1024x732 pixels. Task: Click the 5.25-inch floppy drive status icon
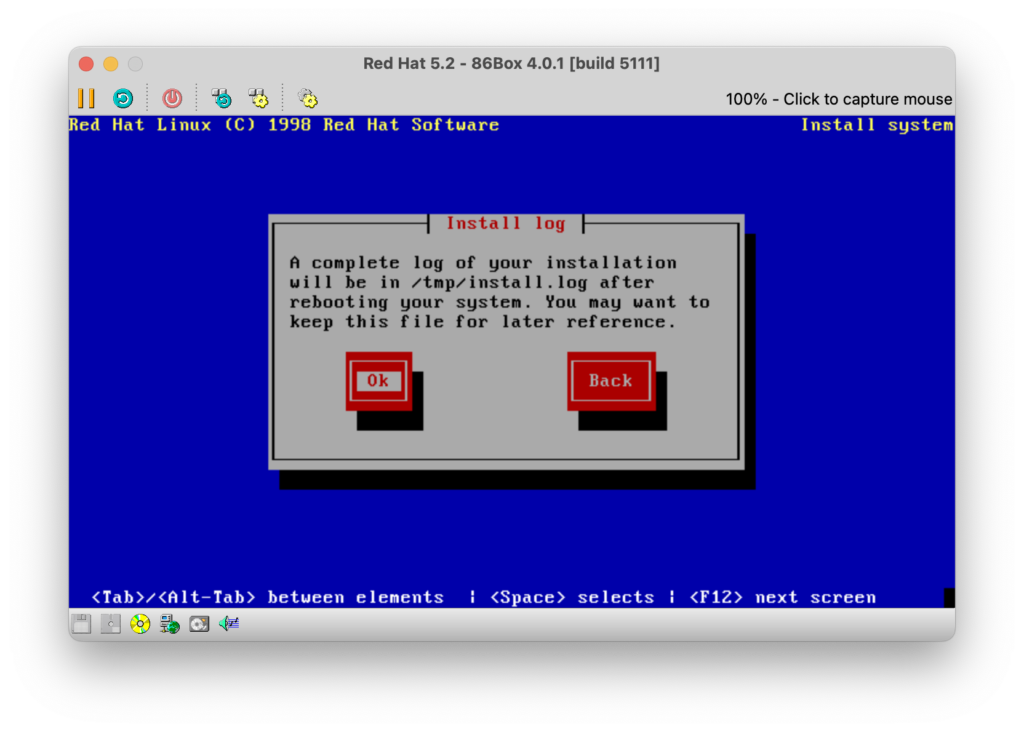coord(111,624)
